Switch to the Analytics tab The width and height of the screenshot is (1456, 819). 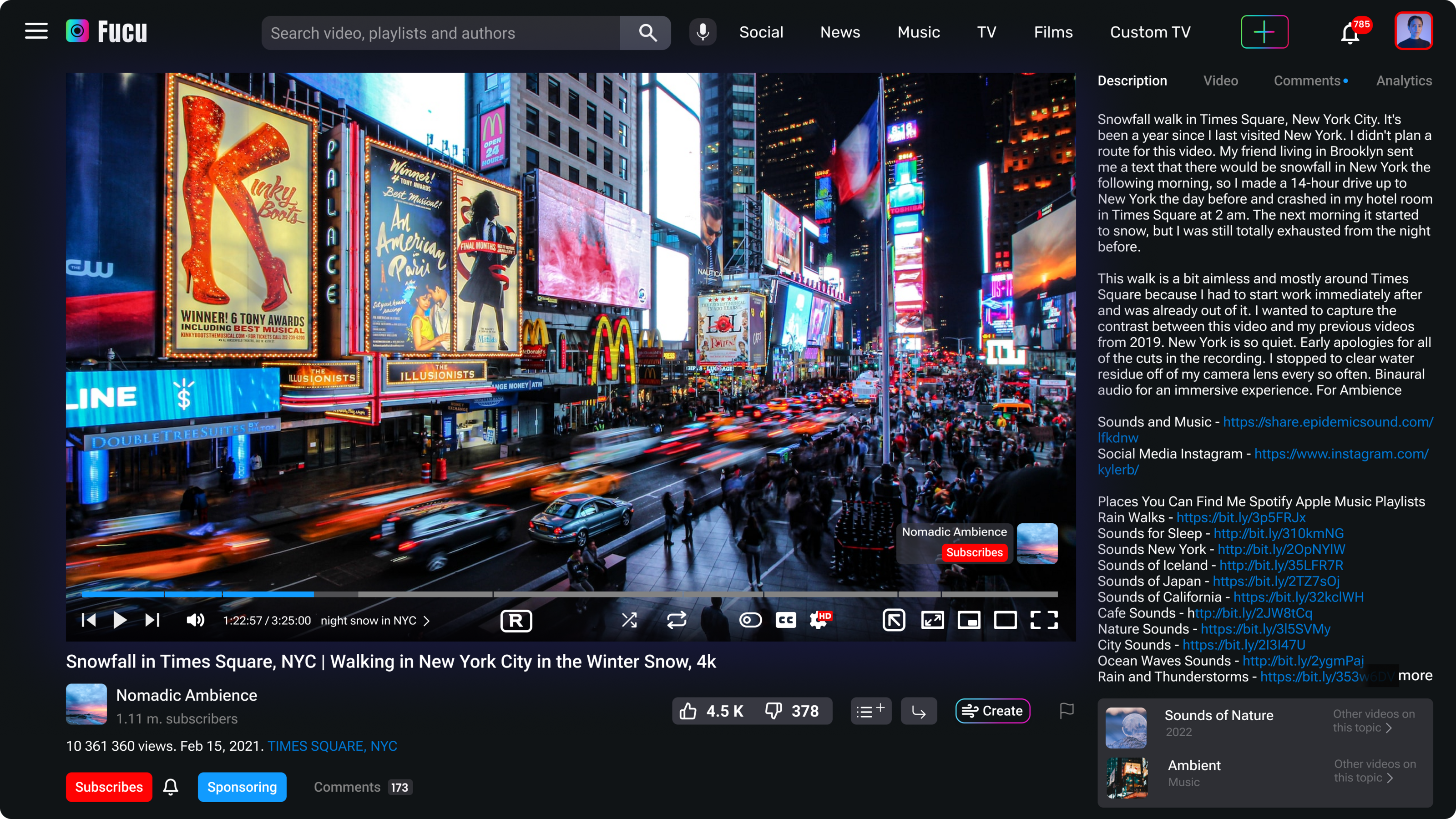(1403, 81)
